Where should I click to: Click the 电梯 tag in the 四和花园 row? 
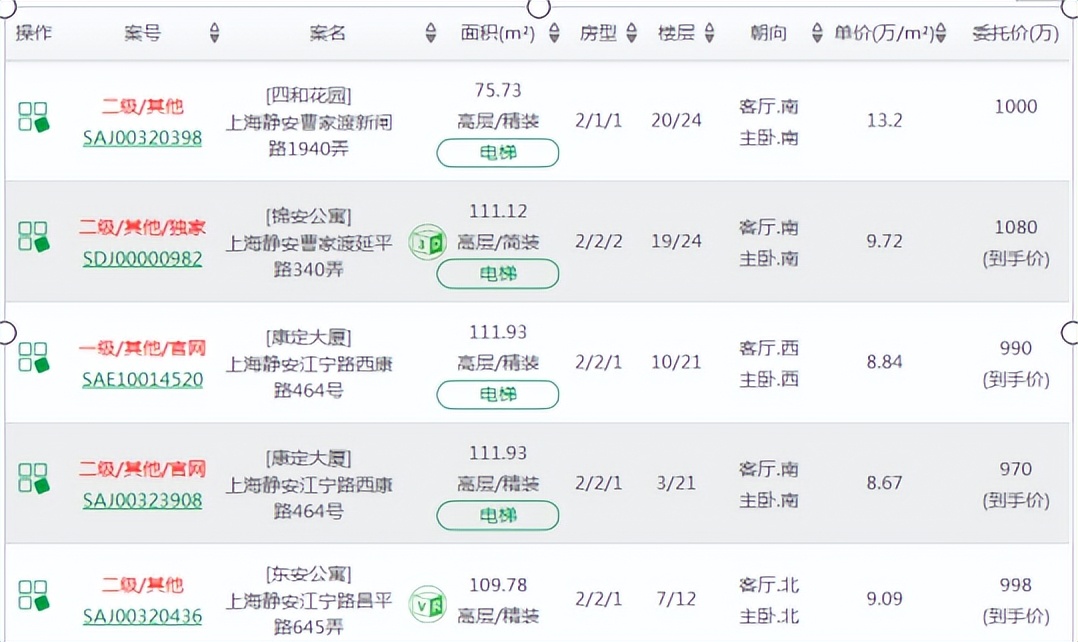pos(497,153)
